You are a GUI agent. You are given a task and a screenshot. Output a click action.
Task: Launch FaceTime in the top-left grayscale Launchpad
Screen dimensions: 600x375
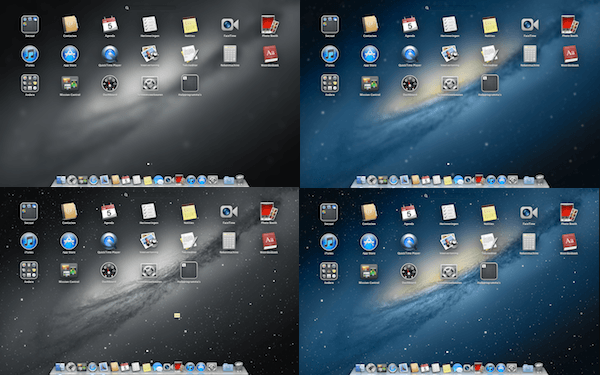click(x=230, y=25)
